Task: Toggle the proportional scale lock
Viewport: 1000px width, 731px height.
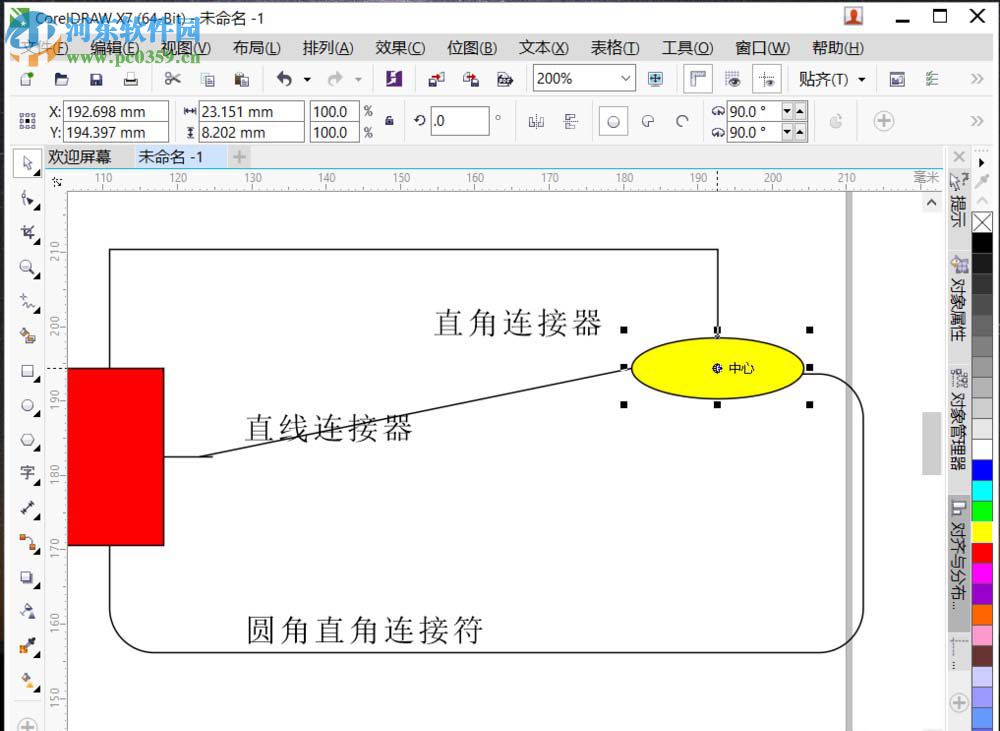Action: pyautogui.click(x=388, y=120)
